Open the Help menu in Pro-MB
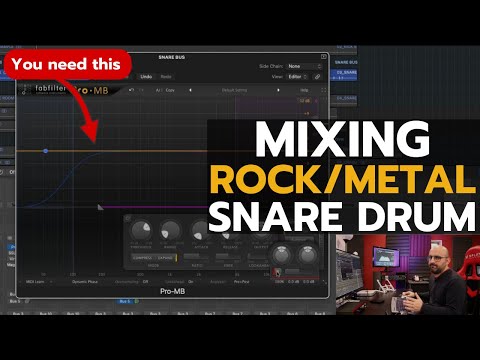Image resolution: width=480 pixels, height=360 pixels. [304, 90]
